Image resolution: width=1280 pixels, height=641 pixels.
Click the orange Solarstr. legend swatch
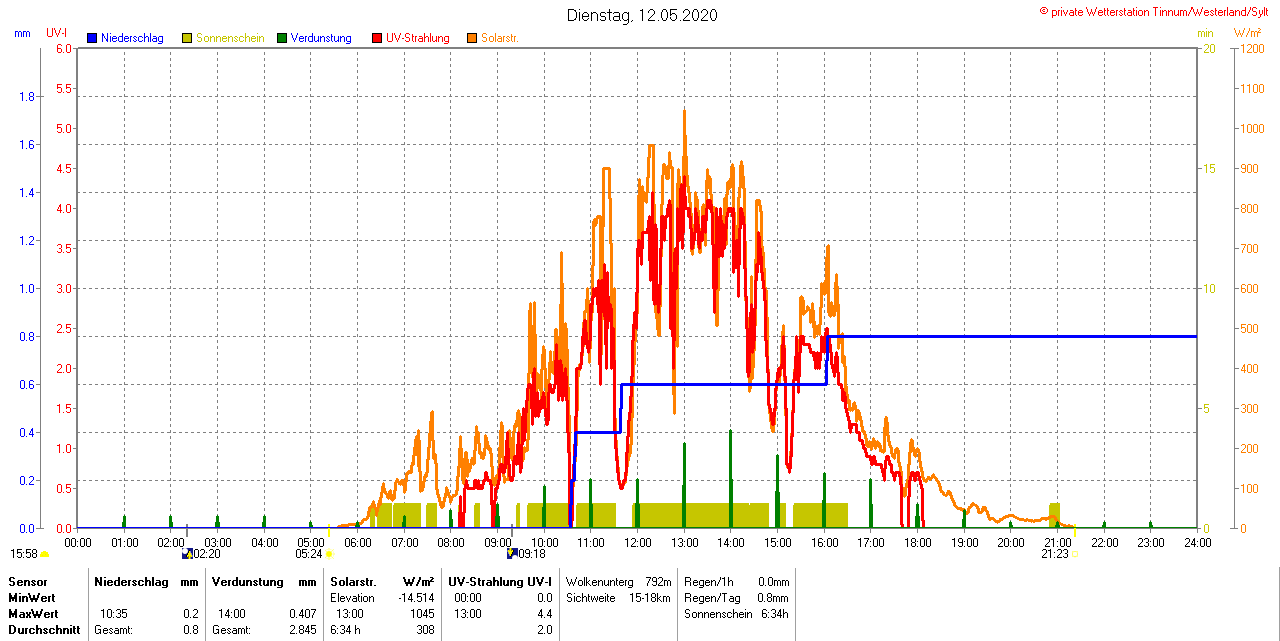point(472,38)
